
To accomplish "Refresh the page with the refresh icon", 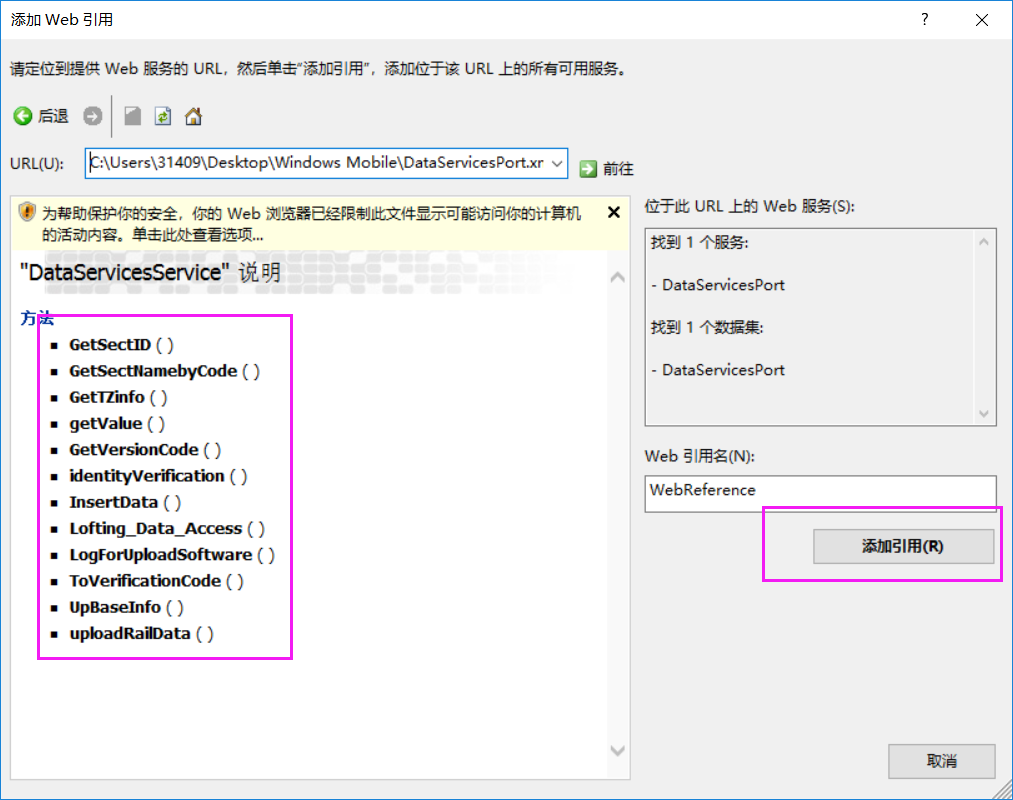I will tap(162, 116).
